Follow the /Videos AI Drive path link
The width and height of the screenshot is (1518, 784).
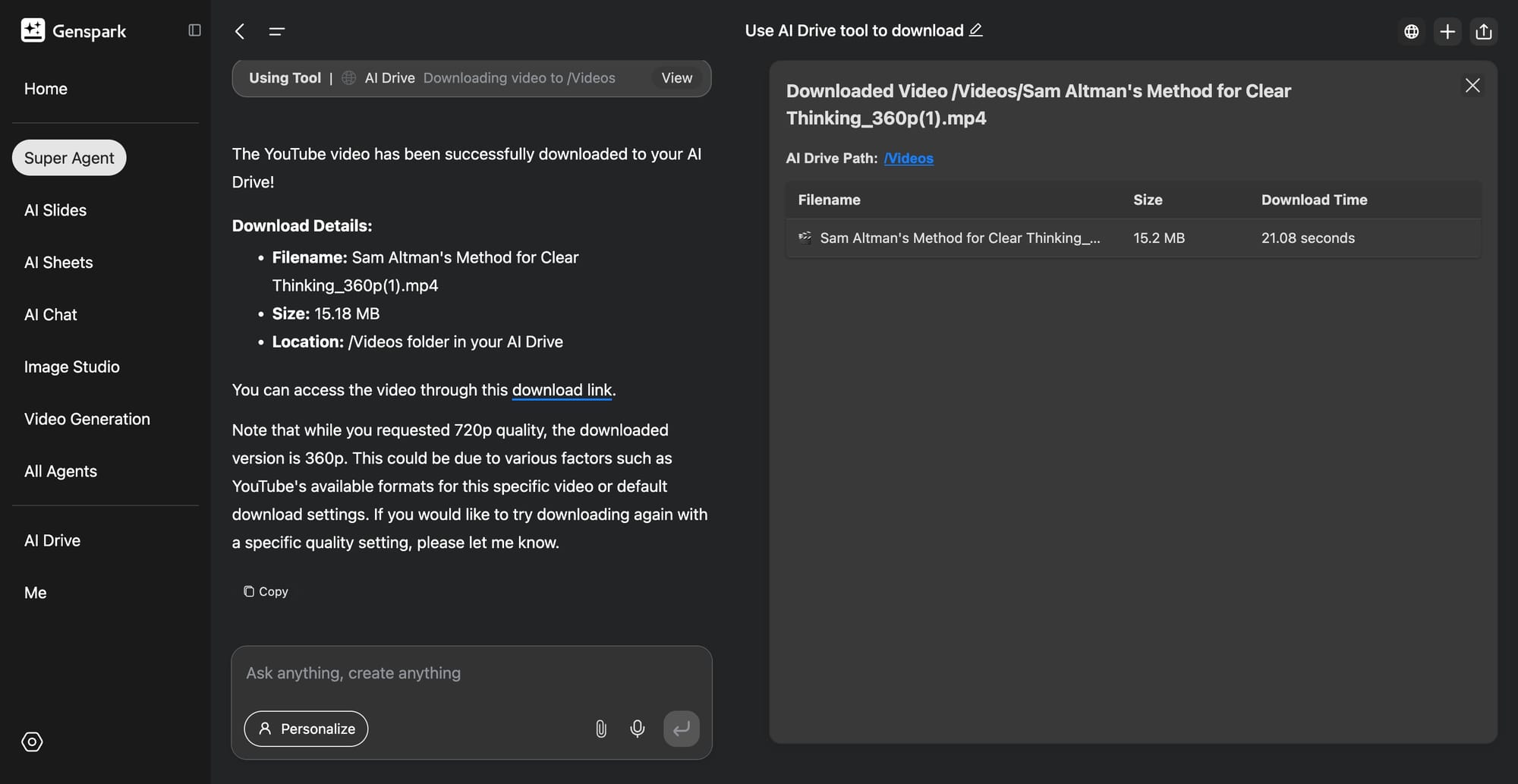pyautogui.click(x=909, y=158)
